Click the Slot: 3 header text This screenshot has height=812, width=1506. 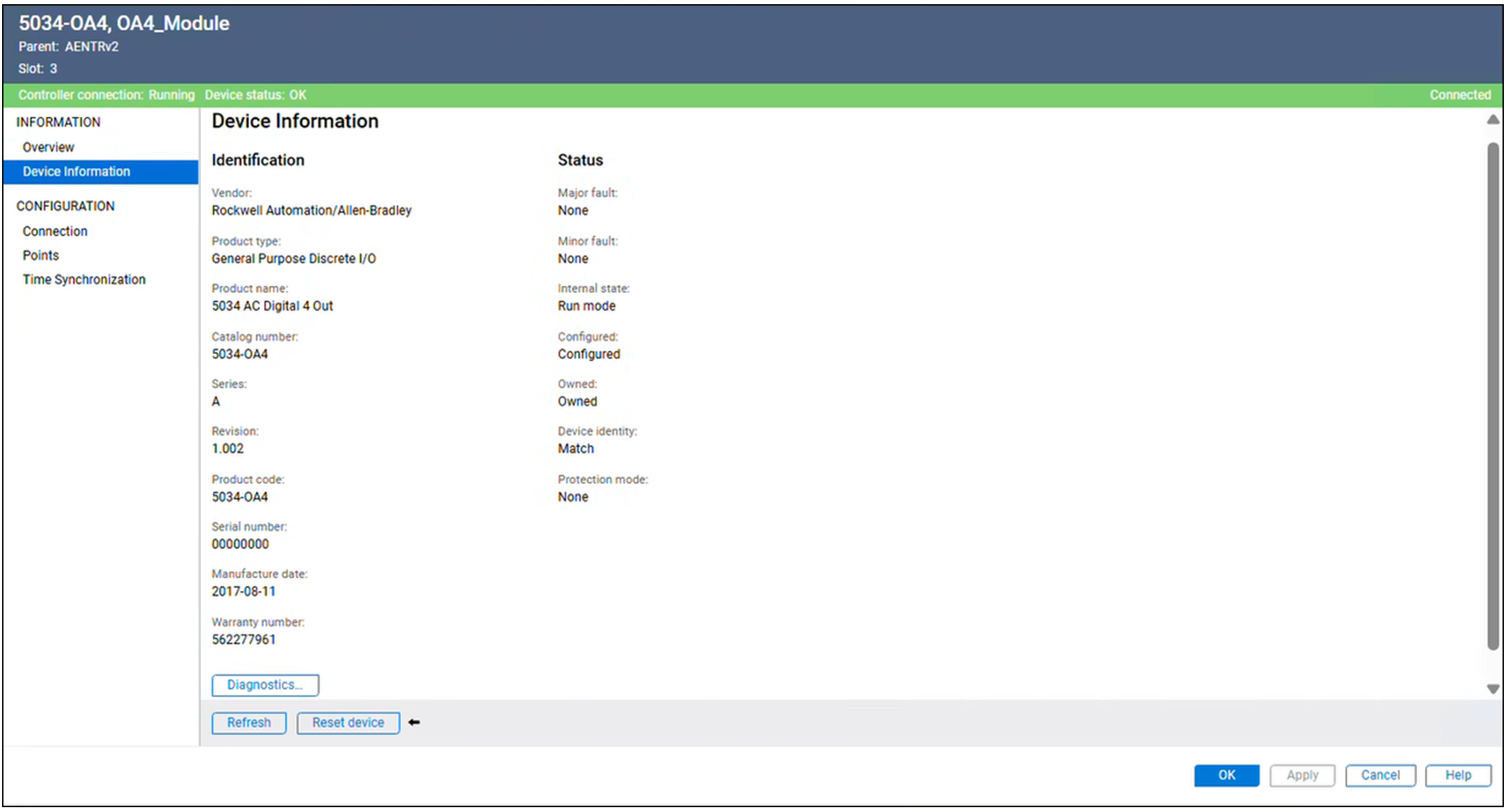point(37,69)
